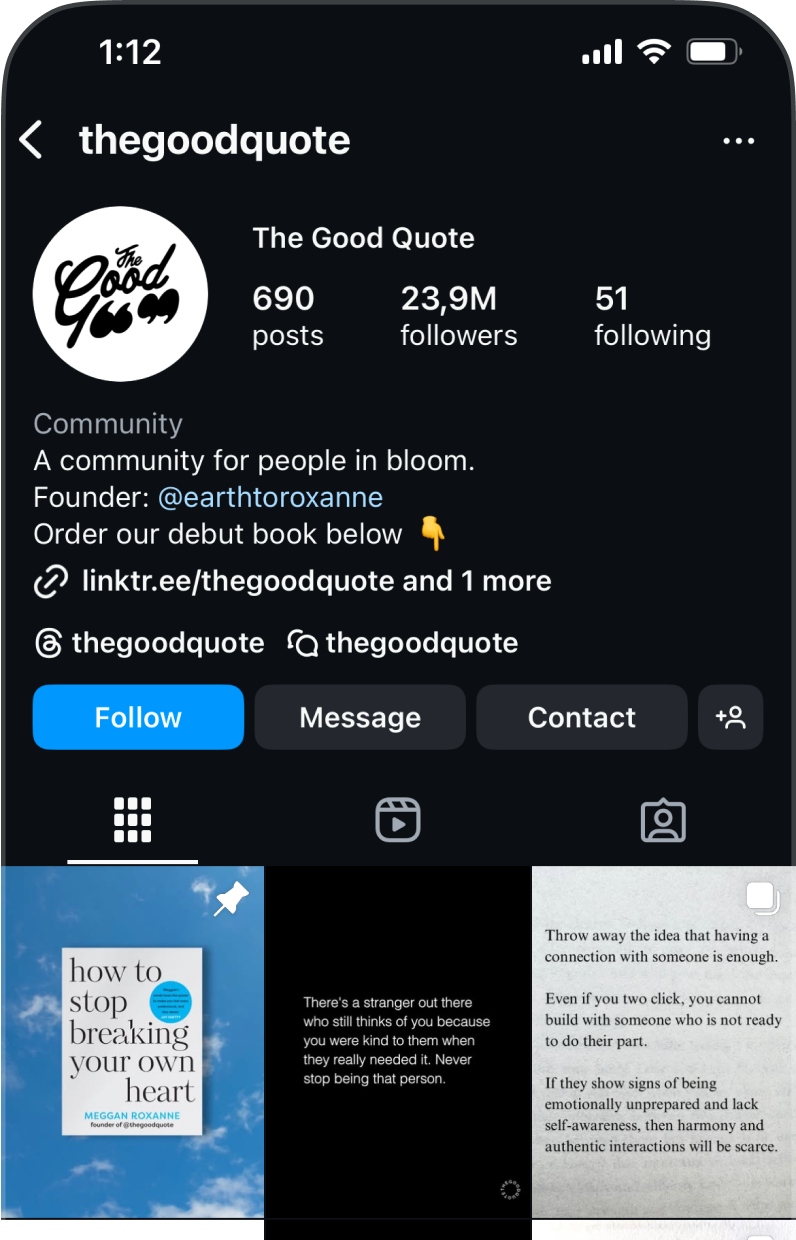Tap the Message button
796x1240 pixels.
[360, 717]
